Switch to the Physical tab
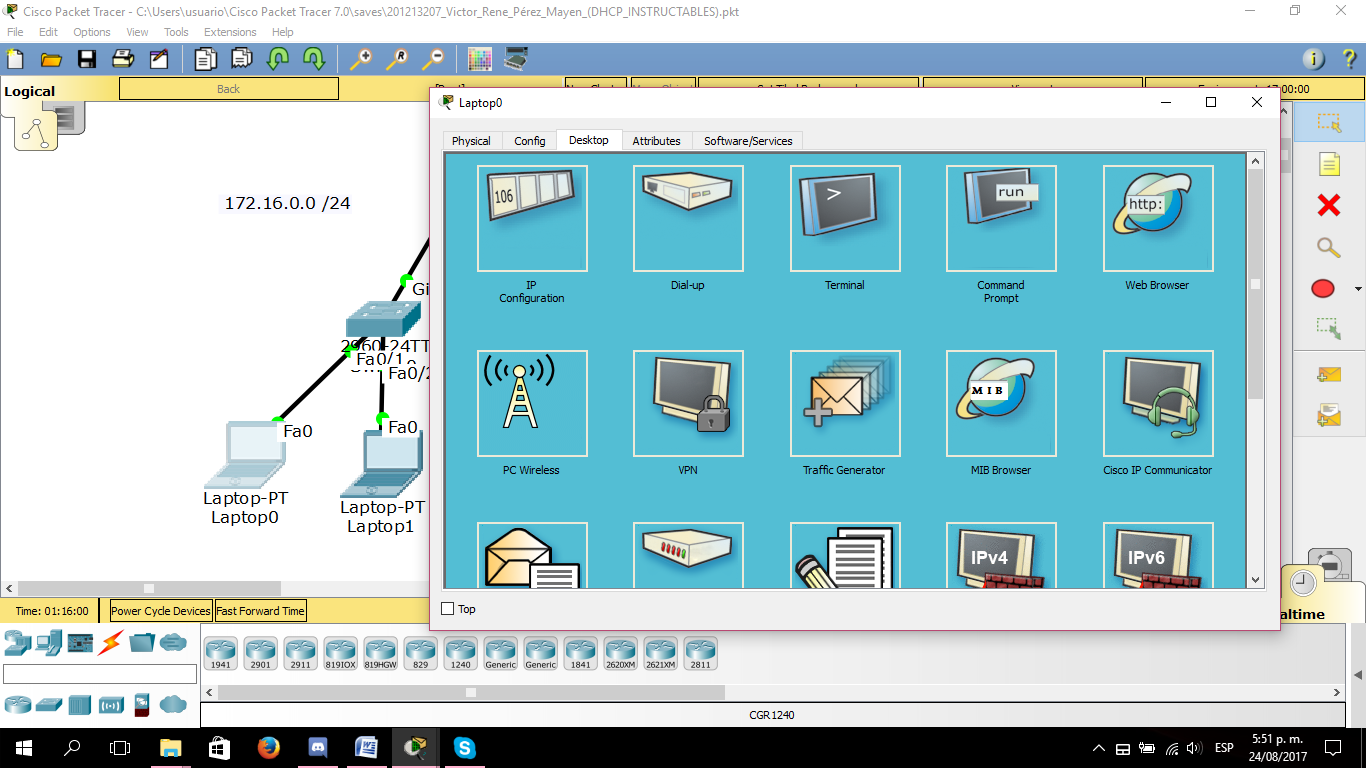The width and height of the screenshot is (1366, 768). [x=471, y=141]
